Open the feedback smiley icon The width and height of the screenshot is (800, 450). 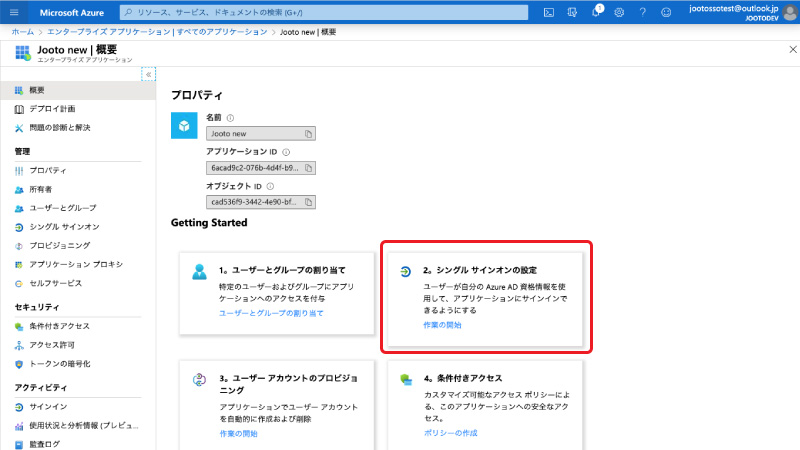666,12
